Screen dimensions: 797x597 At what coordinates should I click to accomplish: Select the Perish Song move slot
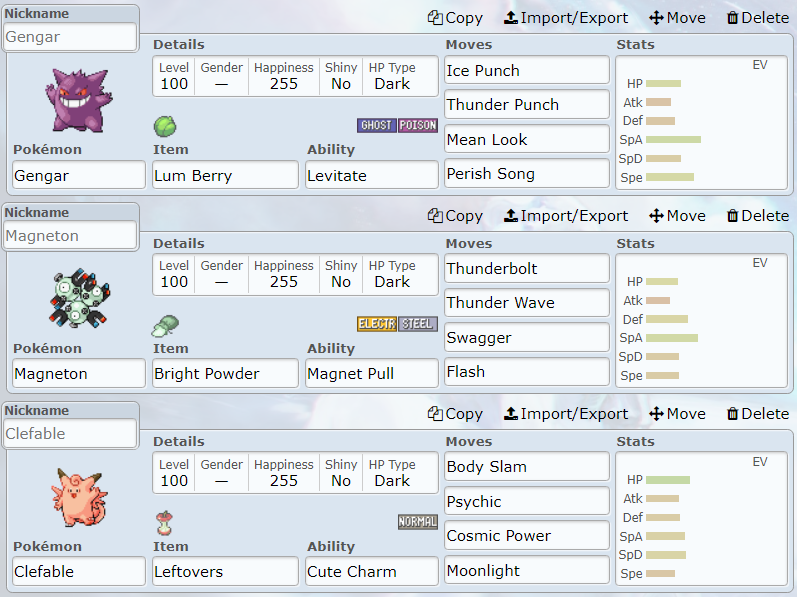pos(527,174)
